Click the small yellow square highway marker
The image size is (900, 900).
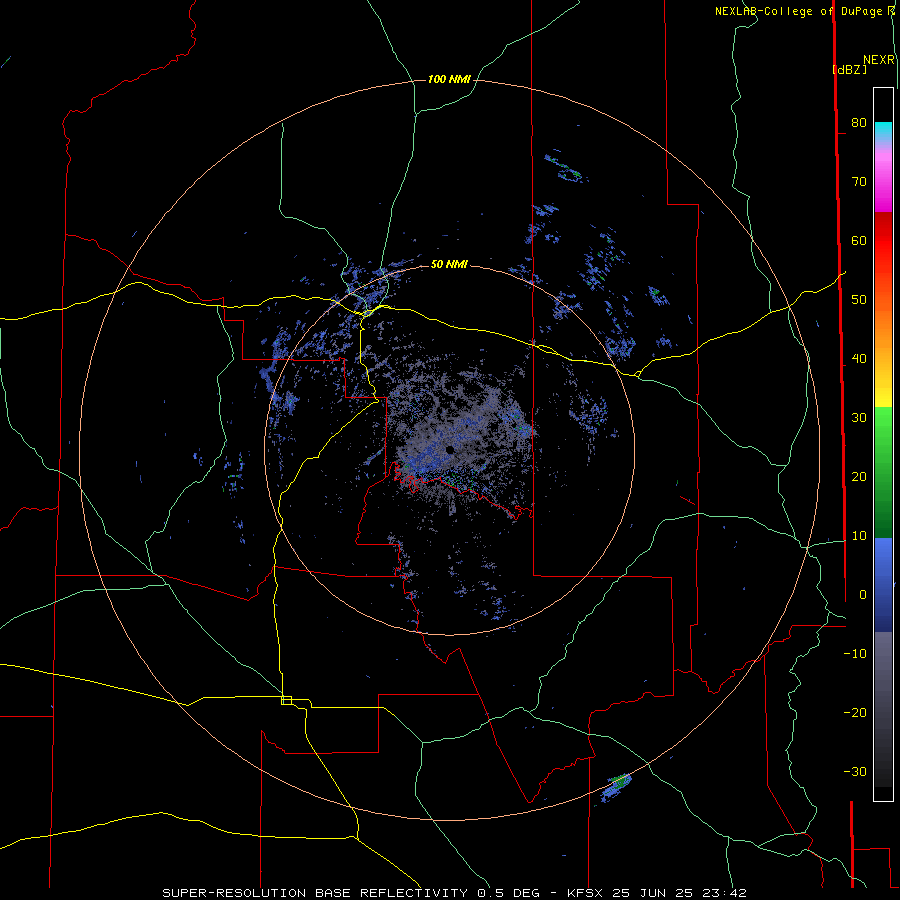click(286, 700)
